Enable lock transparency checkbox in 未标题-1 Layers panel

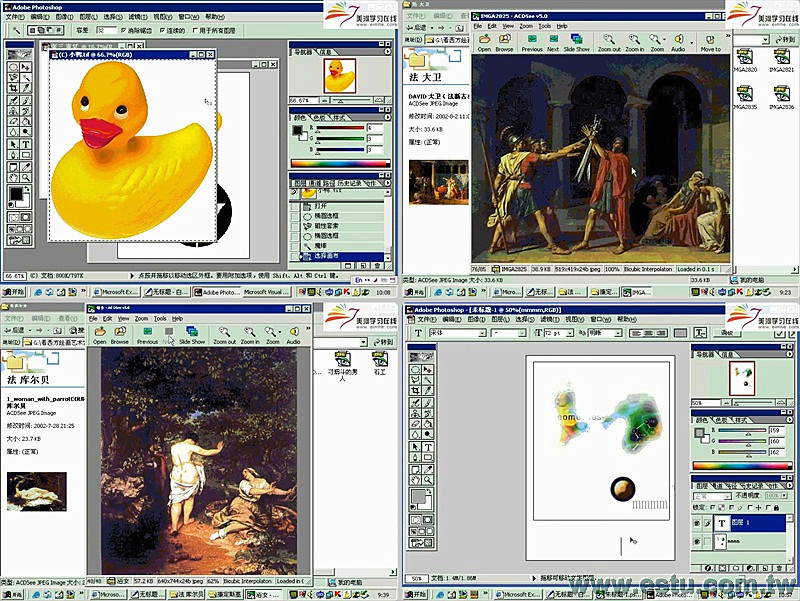[713, 508]
